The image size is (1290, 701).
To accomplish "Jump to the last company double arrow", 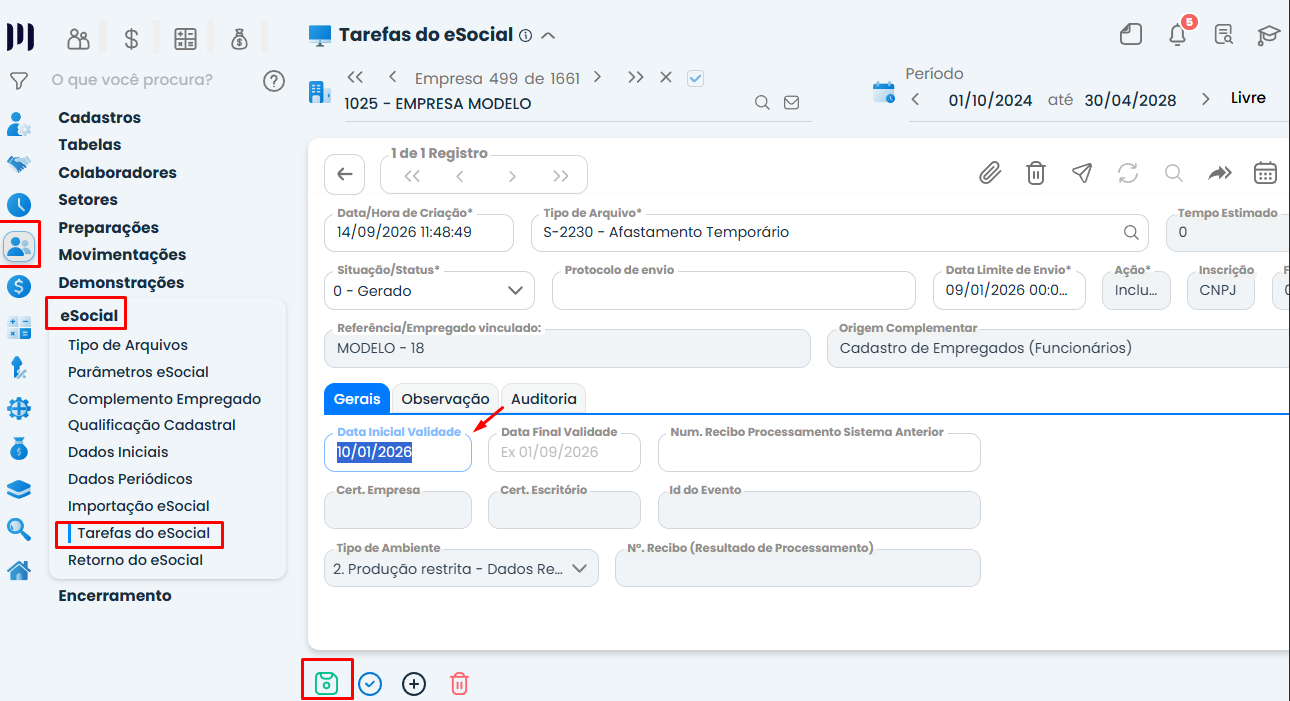I will tap(636, 77).
